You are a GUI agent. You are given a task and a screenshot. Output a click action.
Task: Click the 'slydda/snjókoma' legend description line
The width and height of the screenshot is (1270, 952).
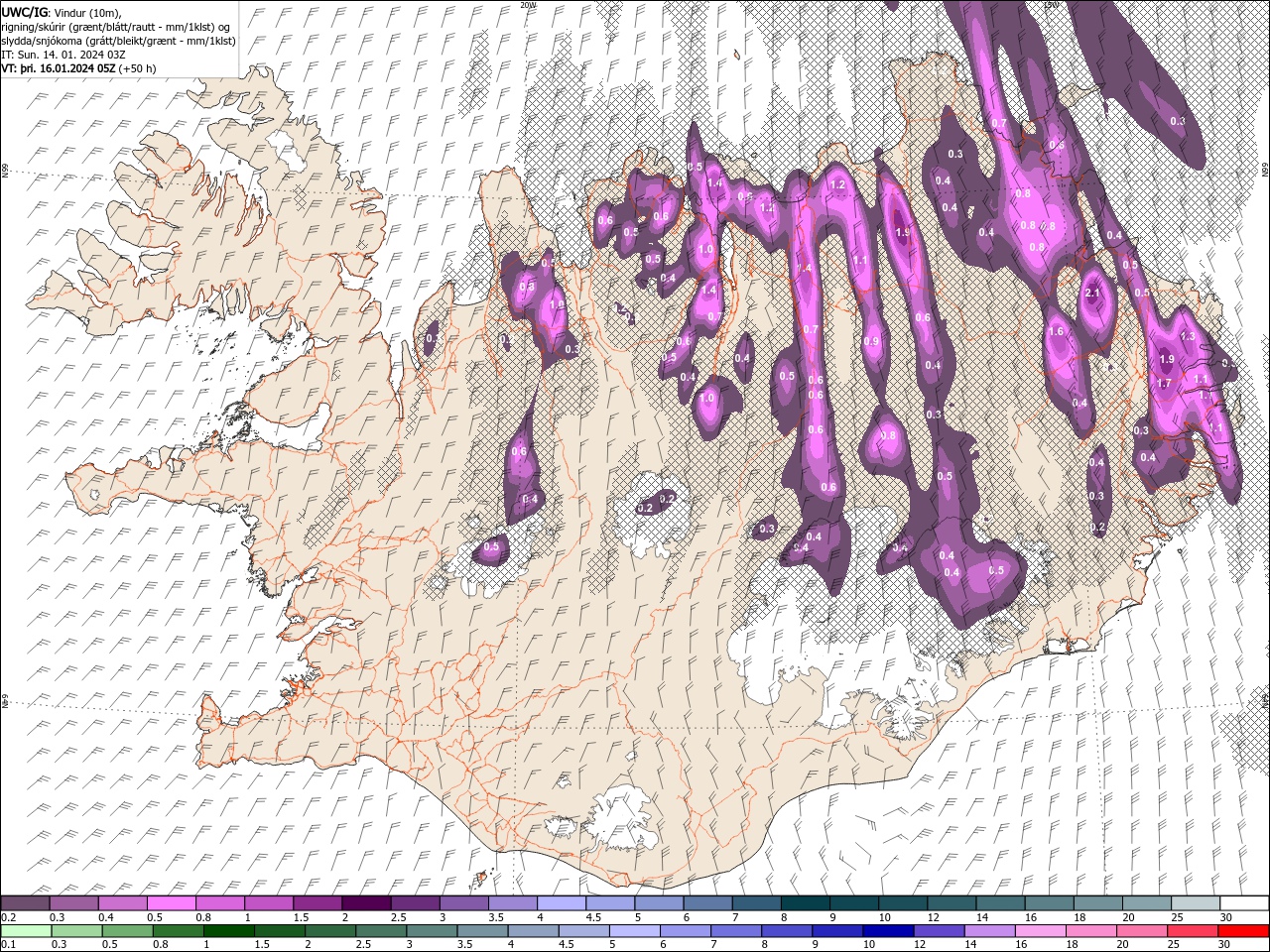click(118, 41)
